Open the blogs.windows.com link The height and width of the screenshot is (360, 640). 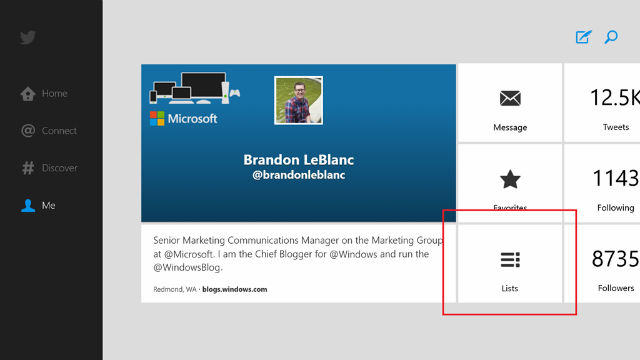235,289
